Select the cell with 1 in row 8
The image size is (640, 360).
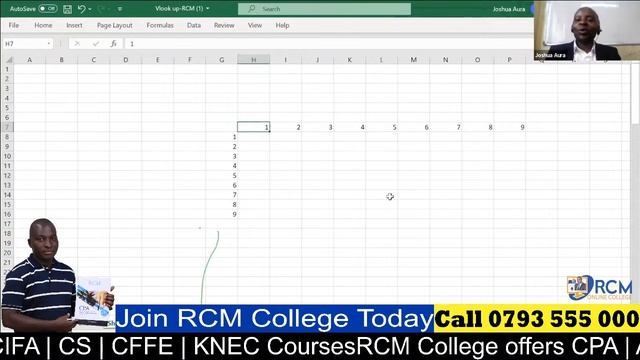(222, 137)
